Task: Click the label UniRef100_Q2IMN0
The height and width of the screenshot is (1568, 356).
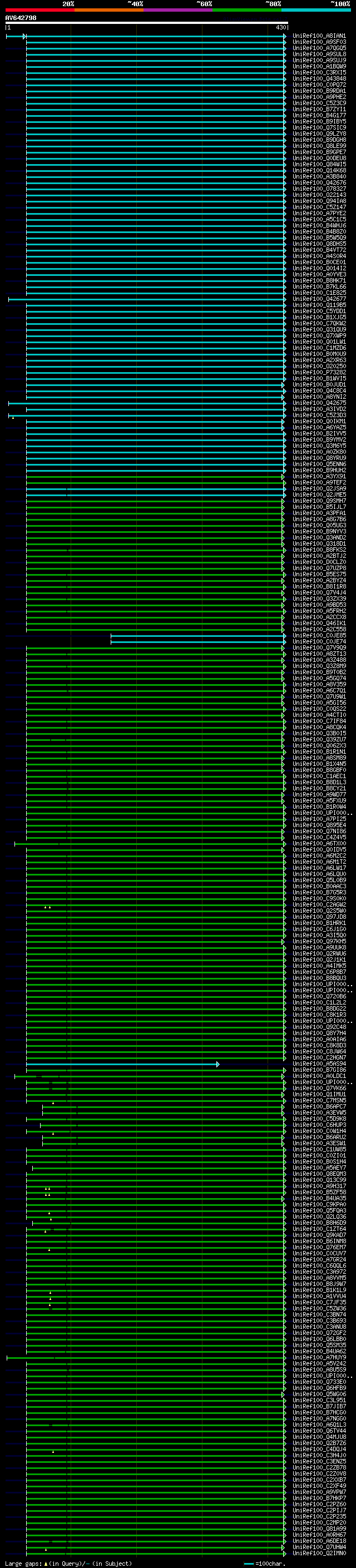Action: click(319, 1553)
